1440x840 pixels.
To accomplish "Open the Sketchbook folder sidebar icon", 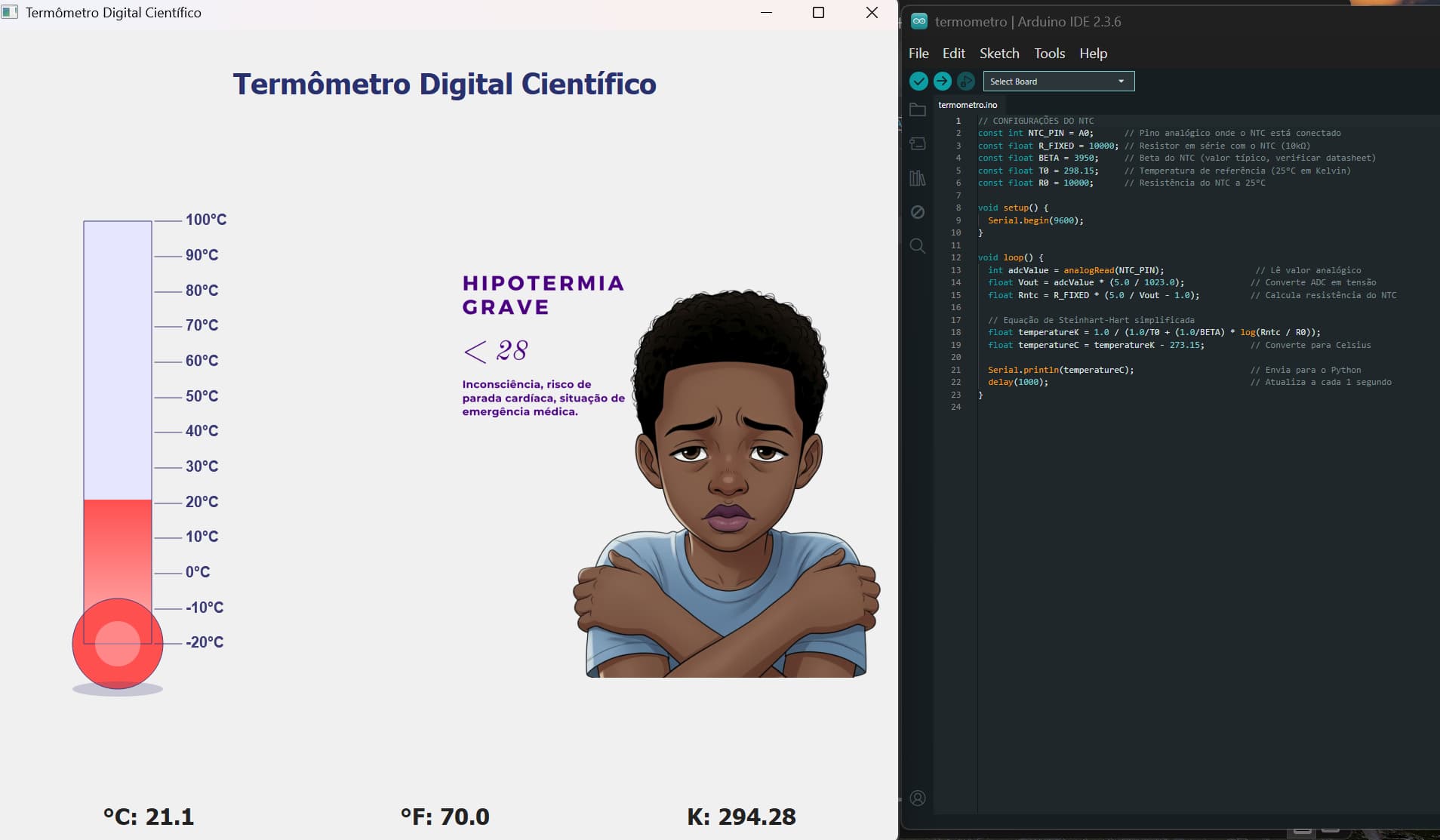I will (918, 110).
